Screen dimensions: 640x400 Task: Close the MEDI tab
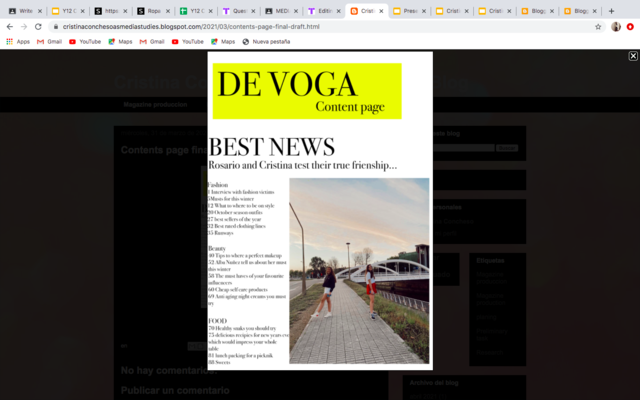click(296, 11)
